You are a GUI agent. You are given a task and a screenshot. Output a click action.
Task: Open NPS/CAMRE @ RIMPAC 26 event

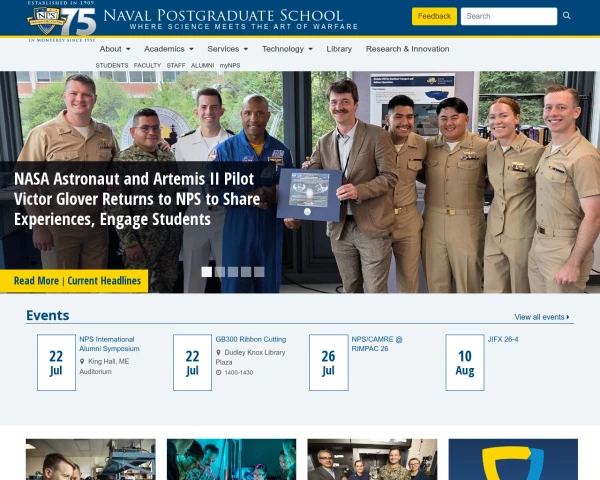[377, 344]
